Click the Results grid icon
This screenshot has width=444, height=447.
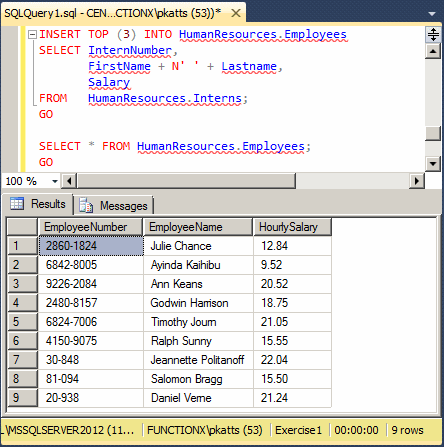click(x=17, y=203)
